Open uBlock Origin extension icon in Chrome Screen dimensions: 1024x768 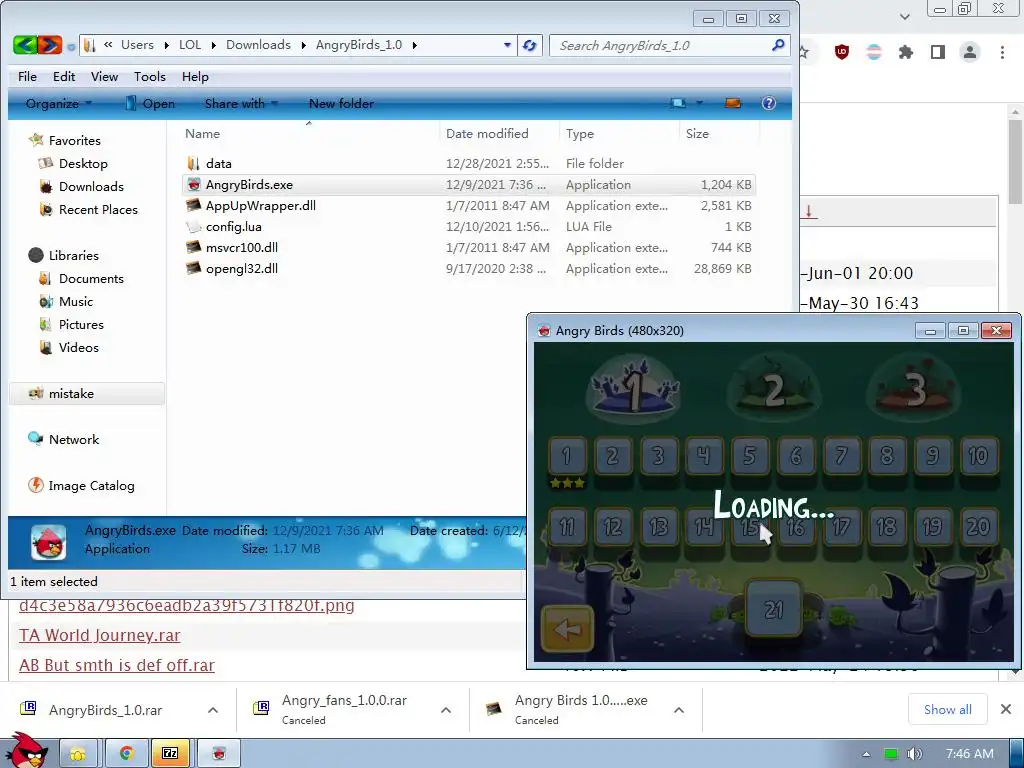(842, 52)
